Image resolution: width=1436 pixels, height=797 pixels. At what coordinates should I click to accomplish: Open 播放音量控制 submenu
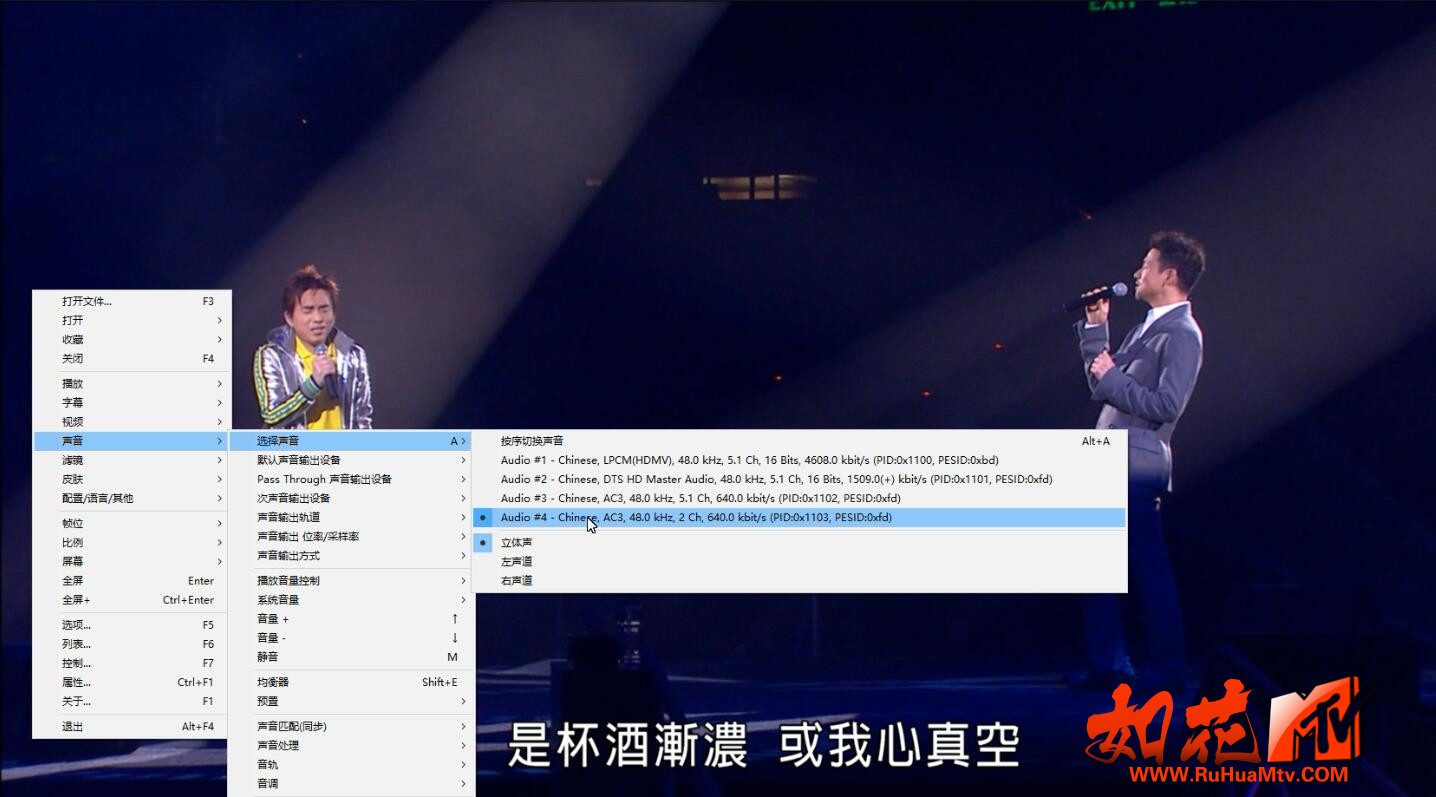351,581
